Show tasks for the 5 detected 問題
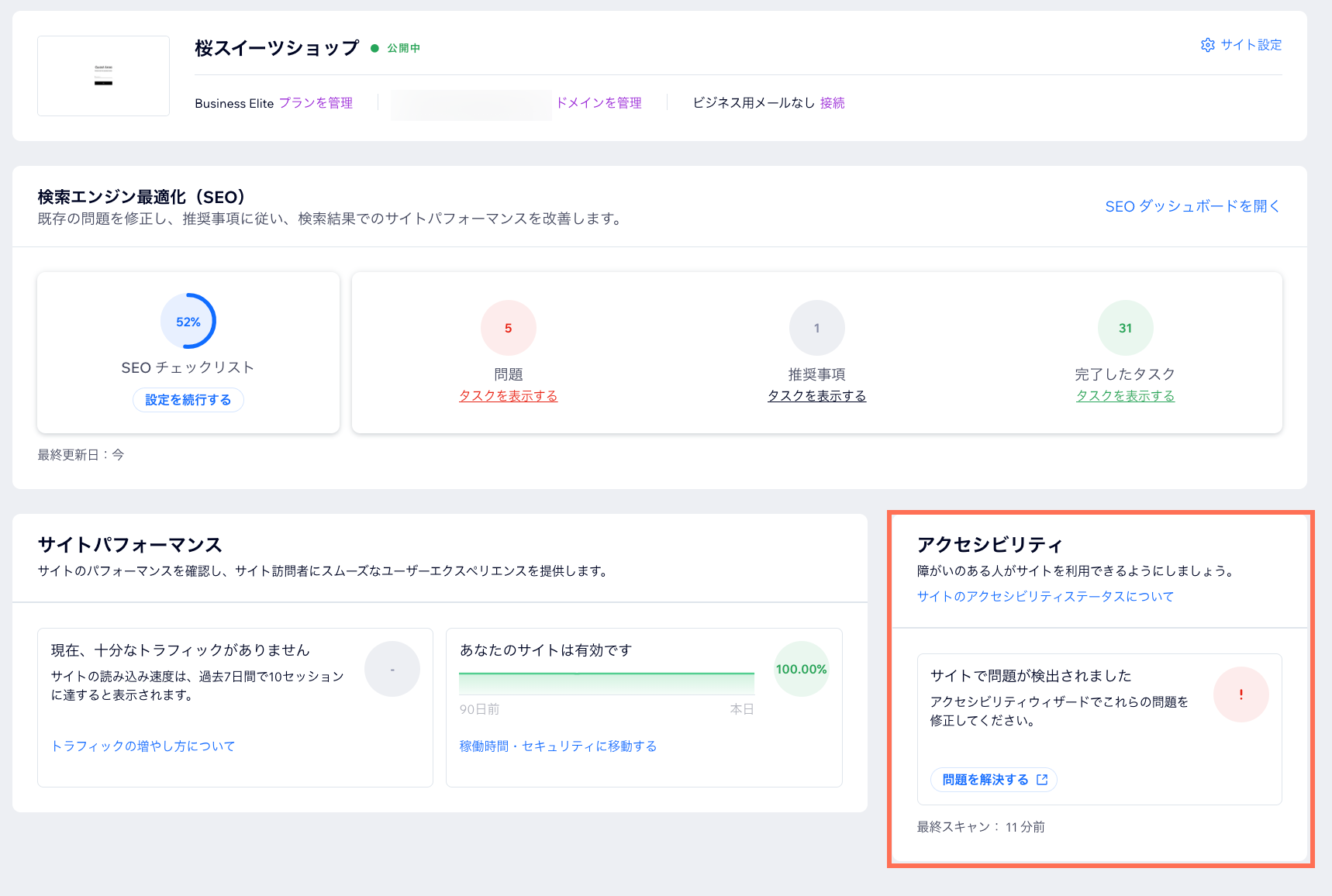The image size is (1332, 896). point(508,395)
